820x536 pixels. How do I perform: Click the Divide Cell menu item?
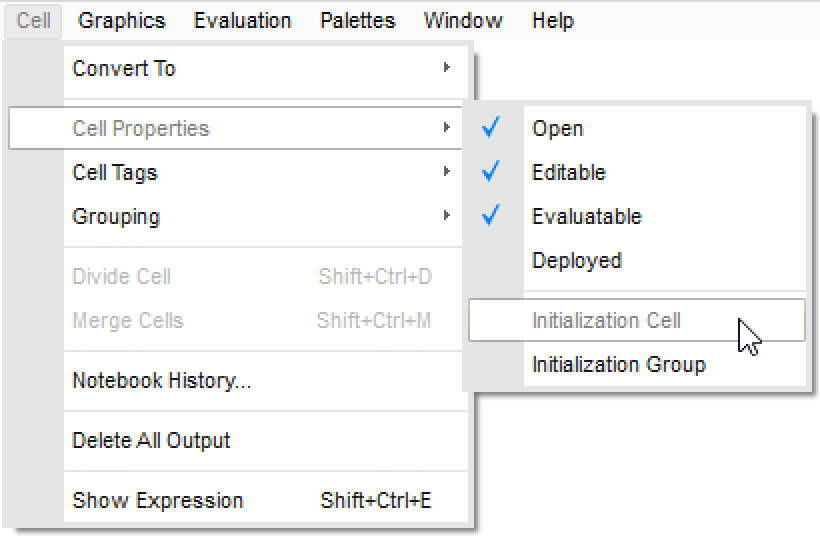pyautogui.click(x=122, y=277)
